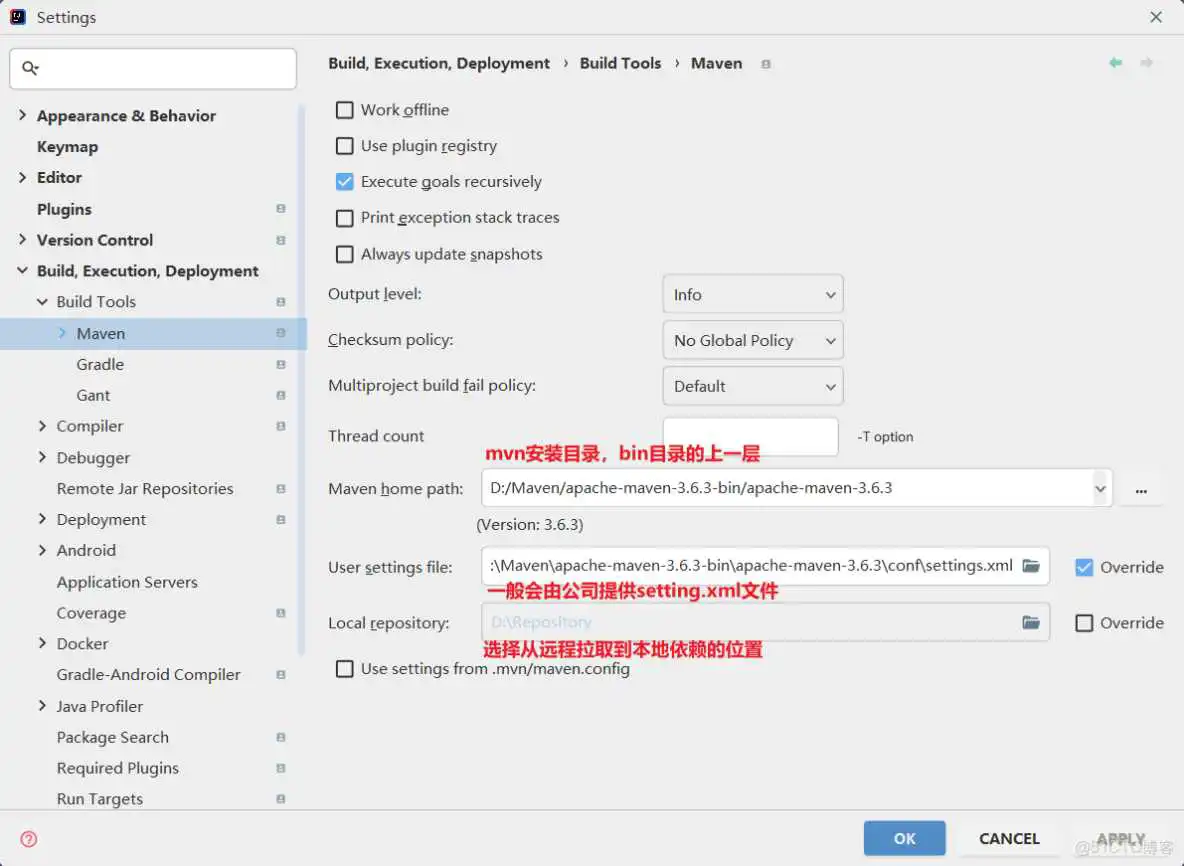The image size is (1184, 866).
Task: Click the "..." browse icon for Maven home path
Action: coord(1141,488)
